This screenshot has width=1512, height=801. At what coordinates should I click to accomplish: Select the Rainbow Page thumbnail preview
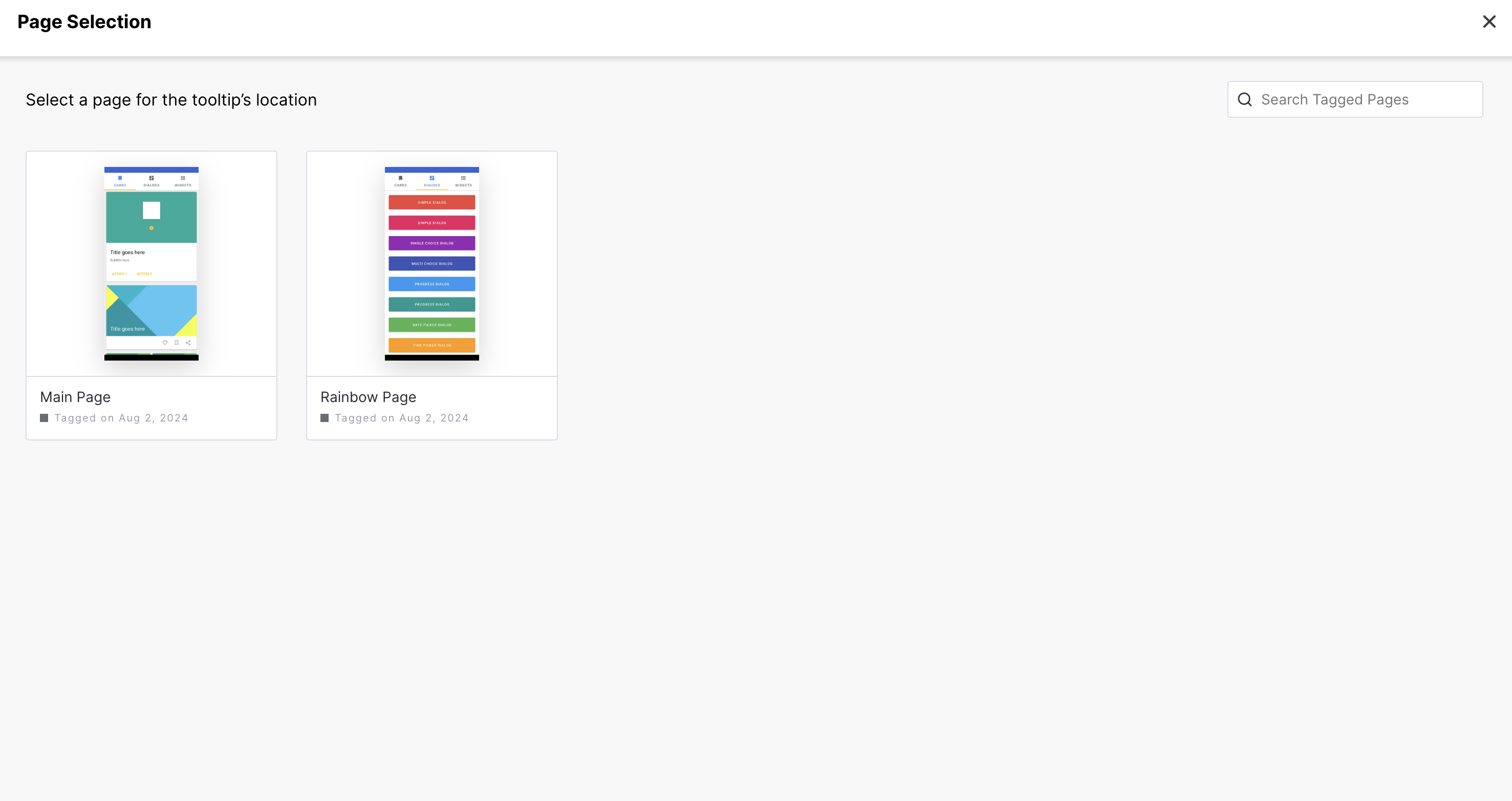point(432,264)
